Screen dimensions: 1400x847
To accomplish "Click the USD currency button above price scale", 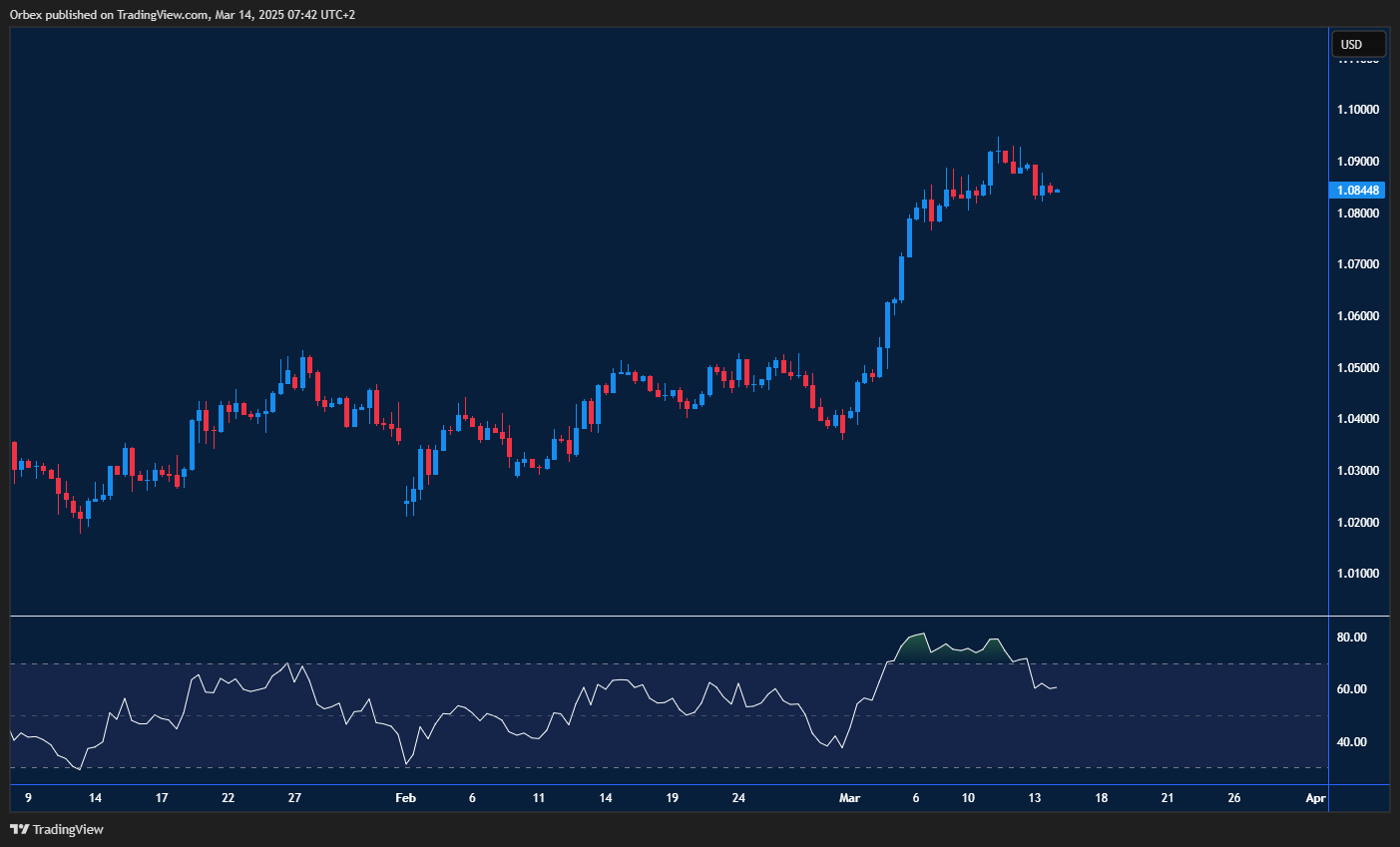I will click(1358, 43).
